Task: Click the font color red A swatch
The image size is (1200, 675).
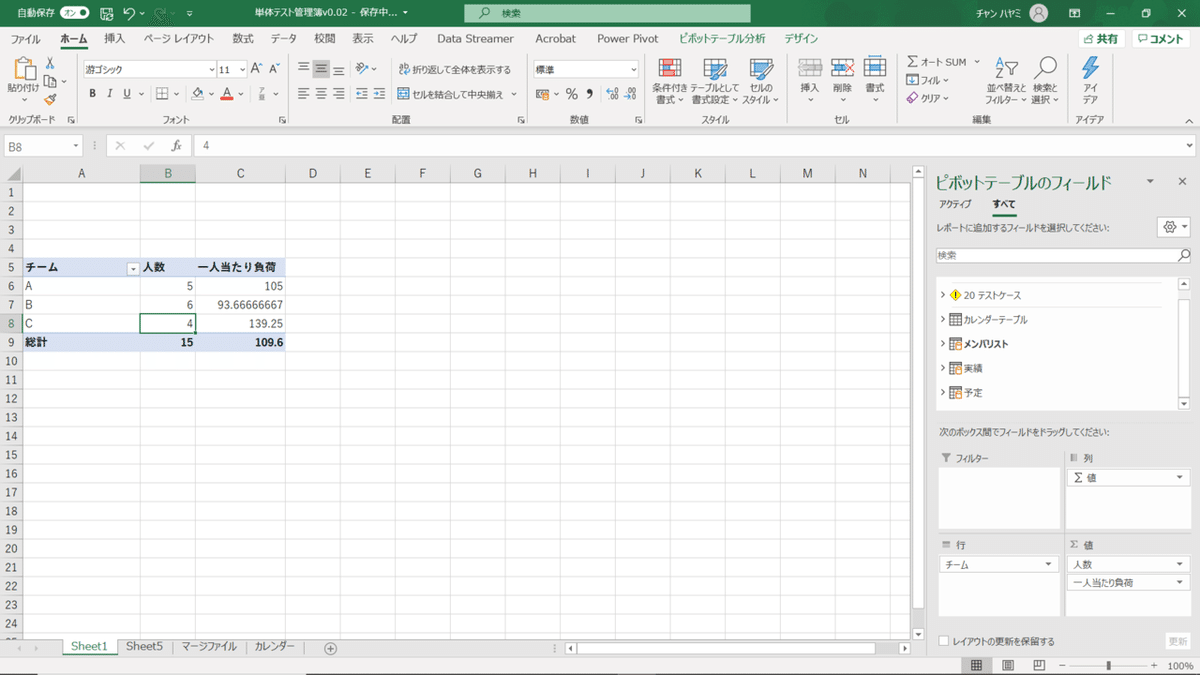Action: click(227, 94)
